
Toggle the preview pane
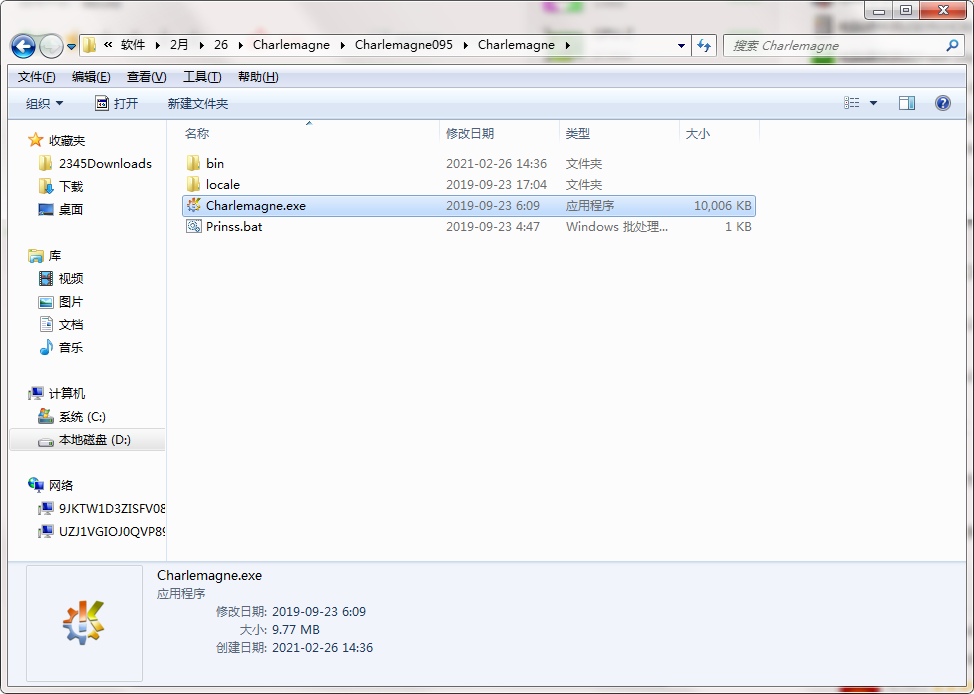click(907, 103)
